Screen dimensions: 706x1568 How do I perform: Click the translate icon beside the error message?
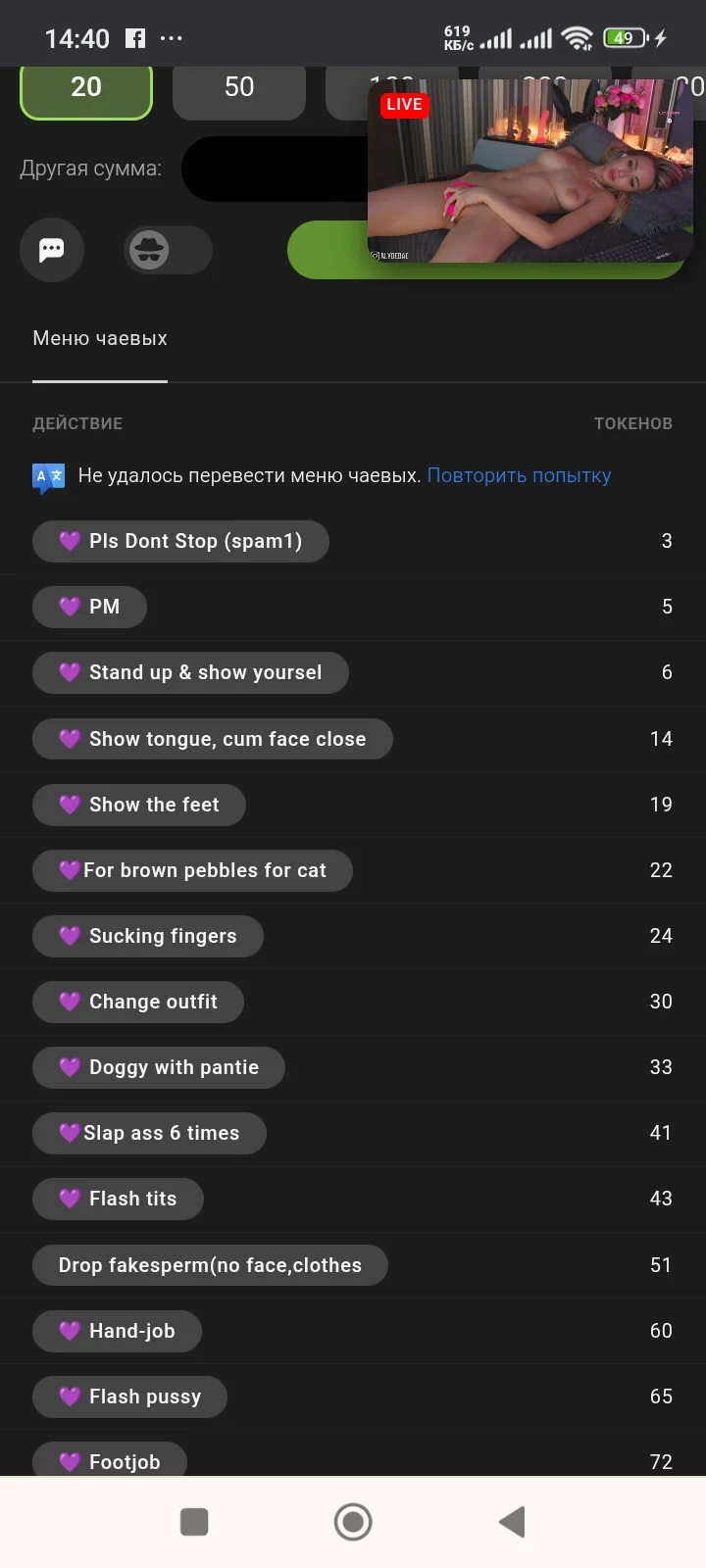click(x=49, y=477)
